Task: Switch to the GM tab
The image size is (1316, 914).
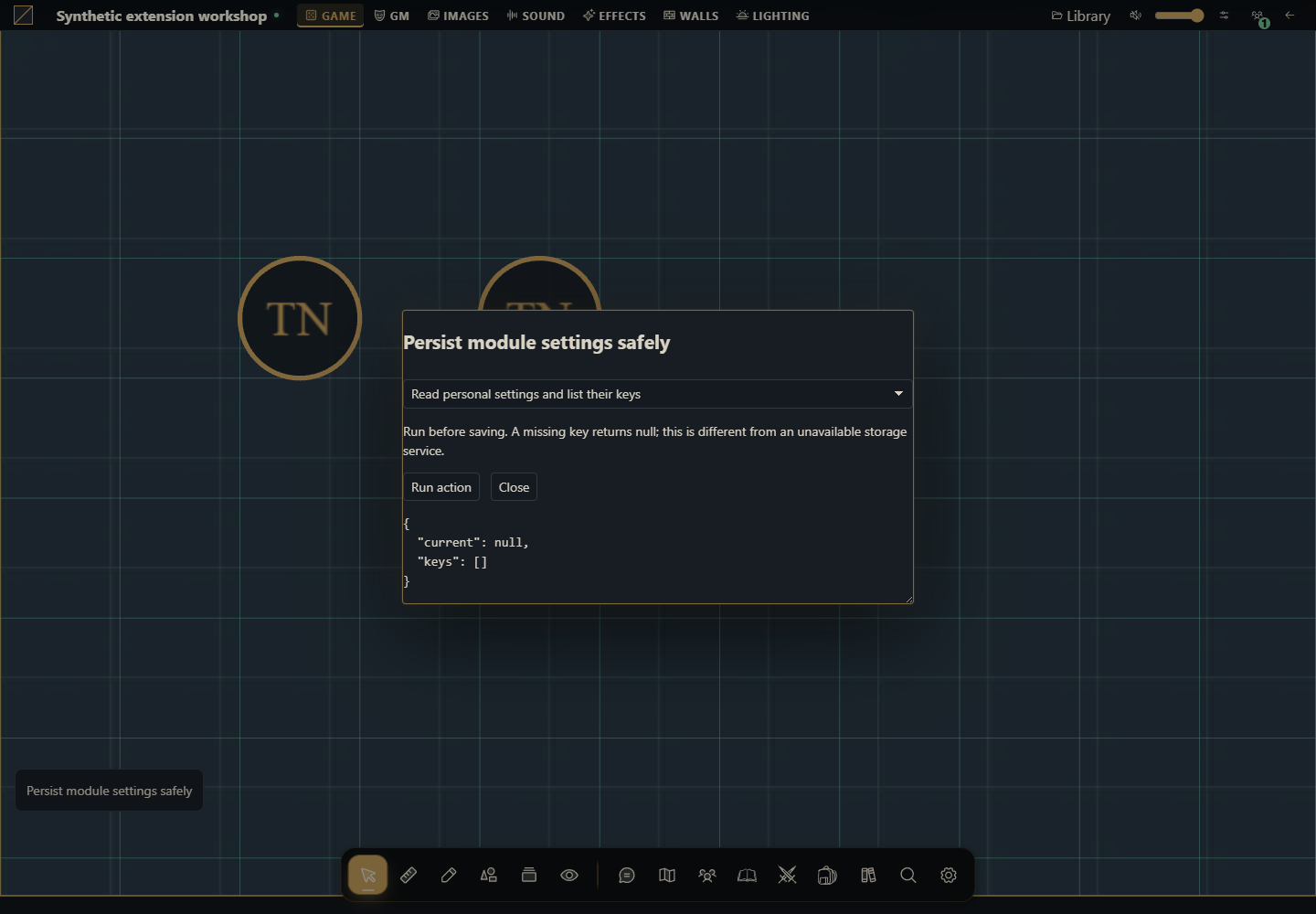Action: coord(392,16)
